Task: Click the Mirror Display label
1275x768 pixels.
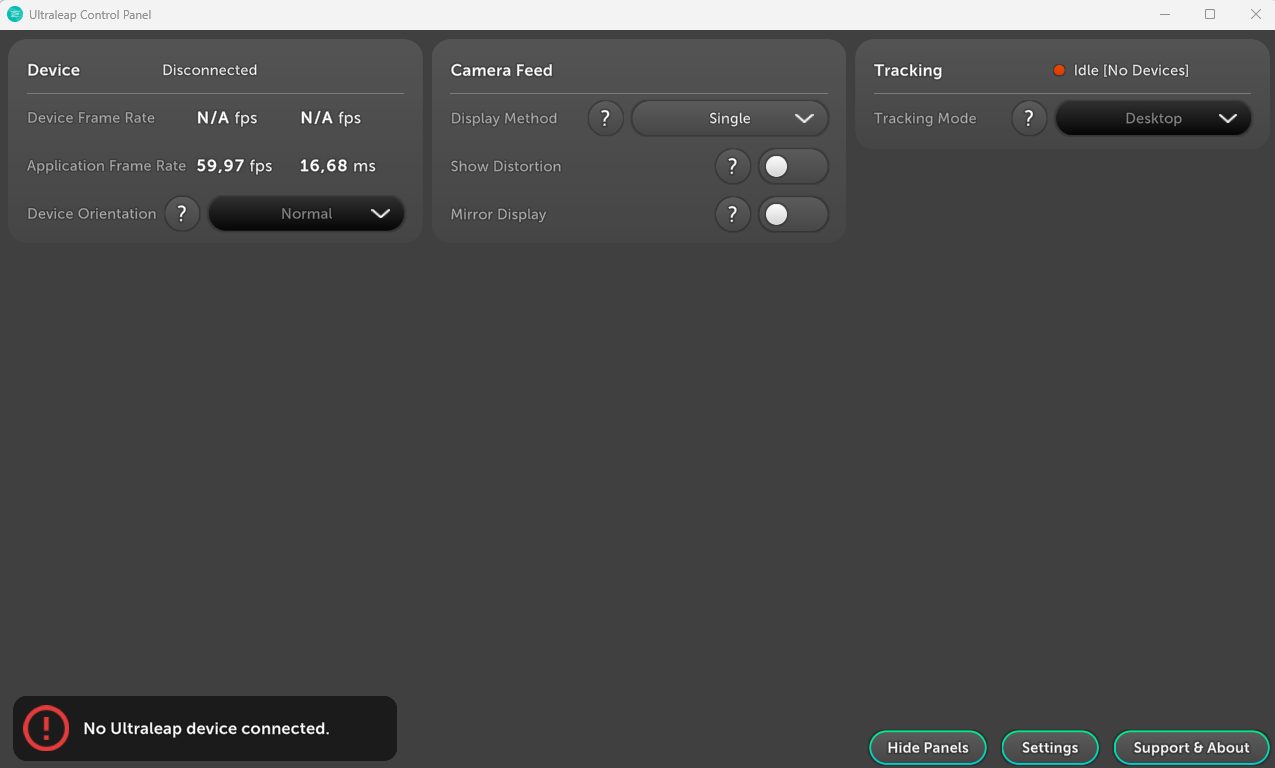Action: [x=498, y=214]
